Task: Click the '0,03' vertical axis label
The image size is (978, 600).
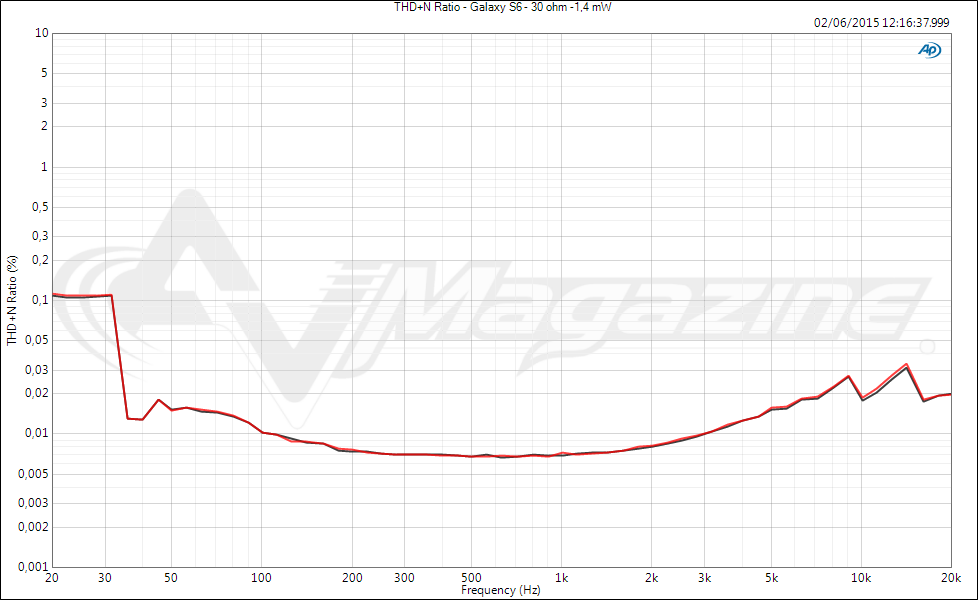Action: click(37, 370)
